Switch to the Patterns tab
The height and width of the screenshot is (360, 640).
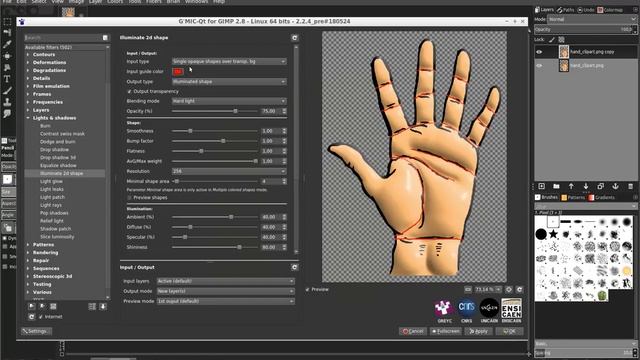[x=573, y=198]
